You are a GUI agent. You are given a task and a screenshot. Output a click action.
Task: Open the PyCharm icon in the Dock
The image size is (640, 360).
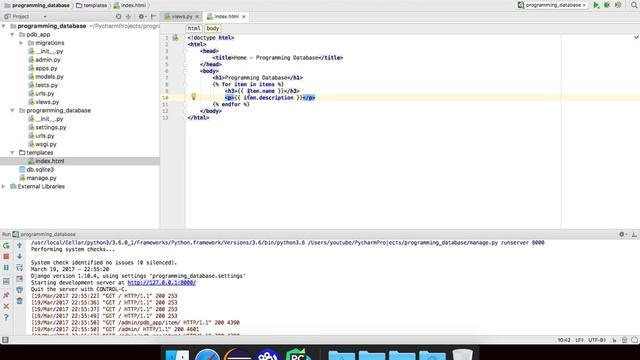tap(298, 355)
